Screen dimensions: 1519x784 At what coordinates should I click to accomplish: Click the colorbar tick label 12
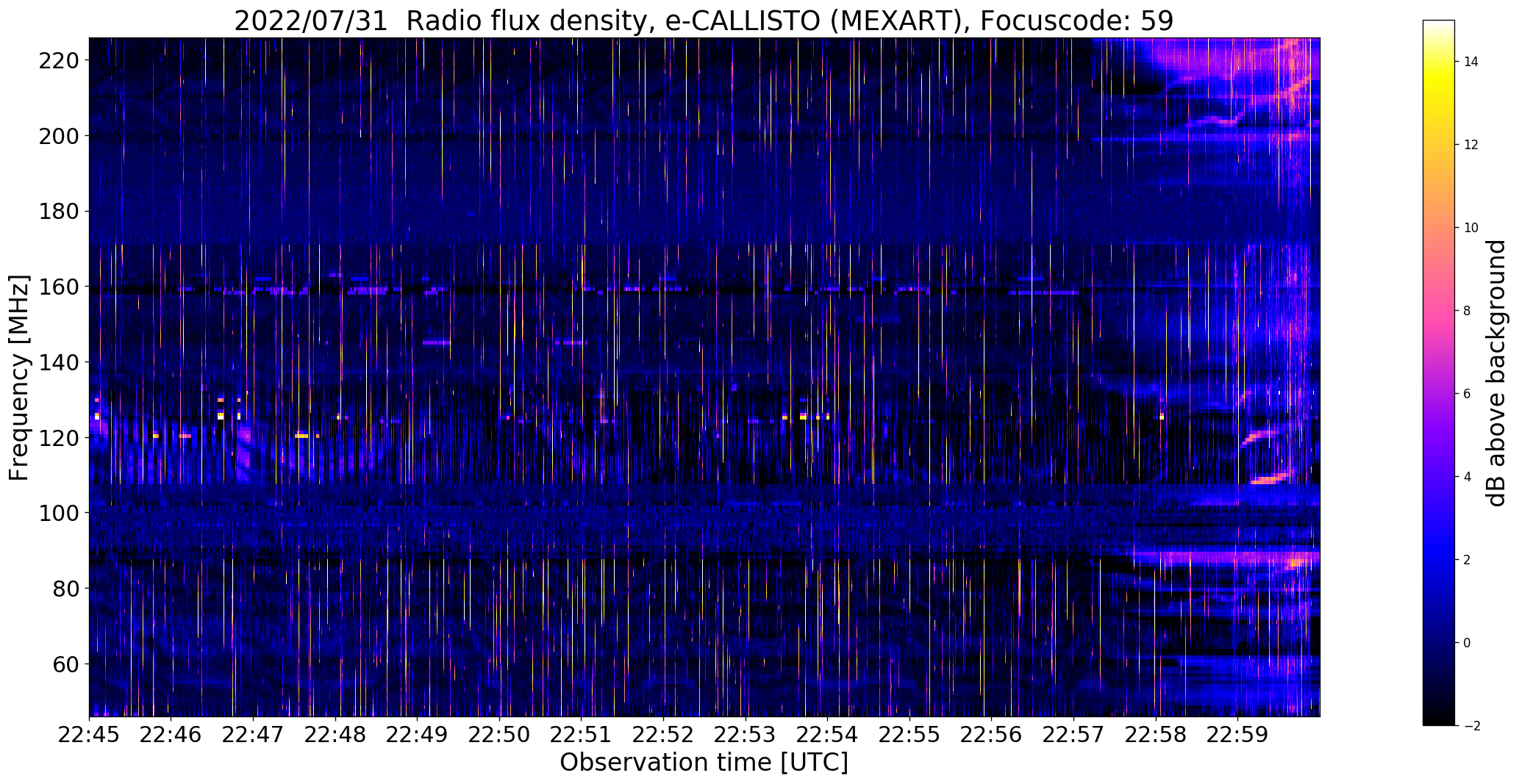pos(1471,145)
